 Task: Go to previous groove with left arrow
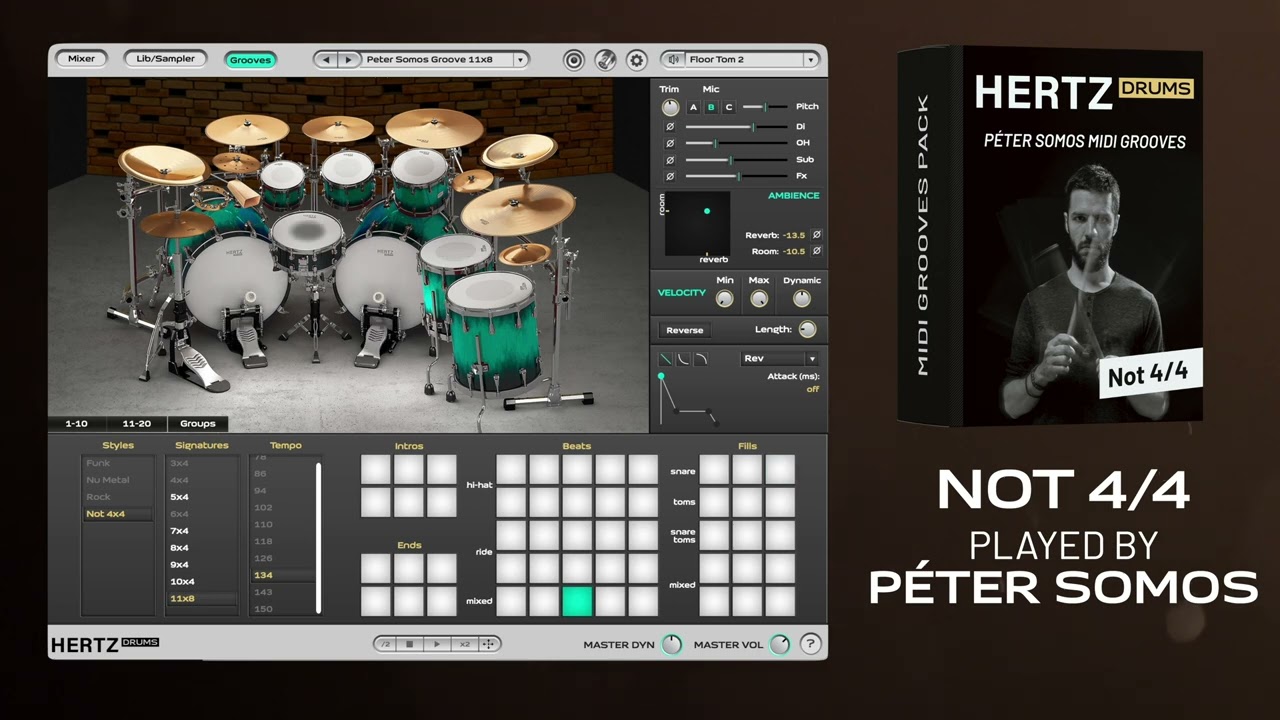click(x=326, y=60)
